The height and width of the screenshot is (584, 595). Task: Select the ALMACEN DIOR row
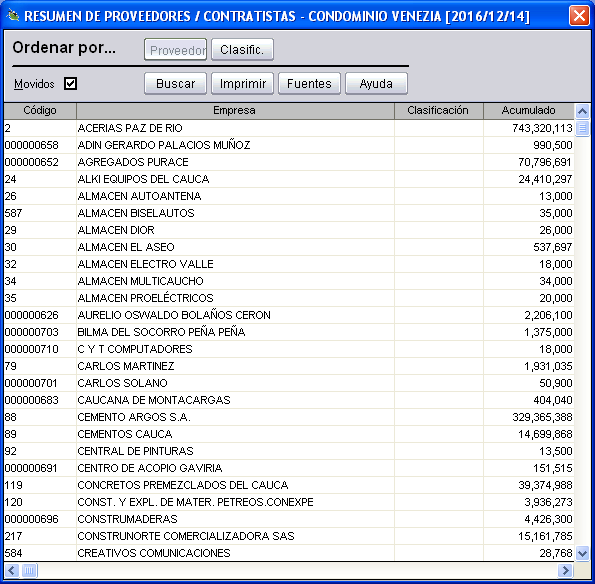pyautogui.click(x=289, y=230)
